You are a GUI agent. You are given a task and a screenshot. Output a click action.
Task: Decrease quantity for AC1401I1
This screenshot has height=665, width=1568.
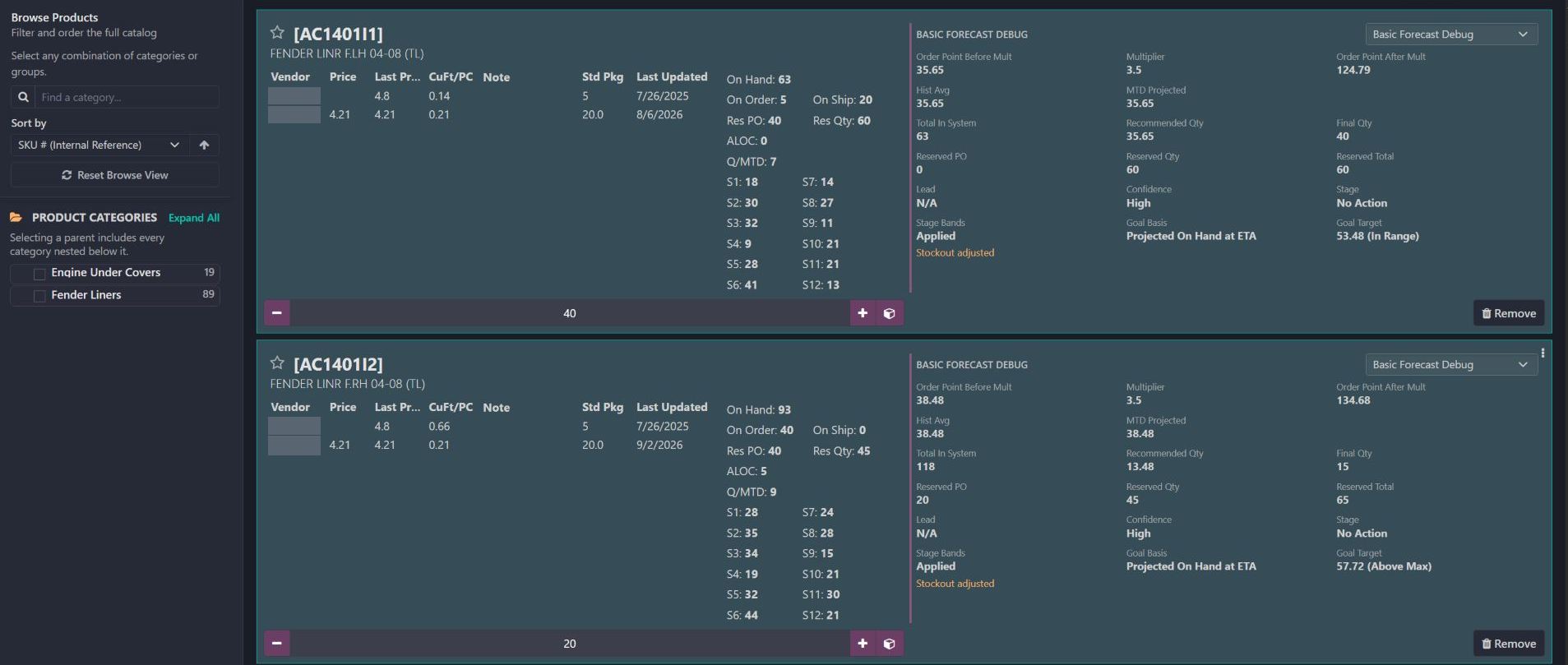[x=277, y=313]
